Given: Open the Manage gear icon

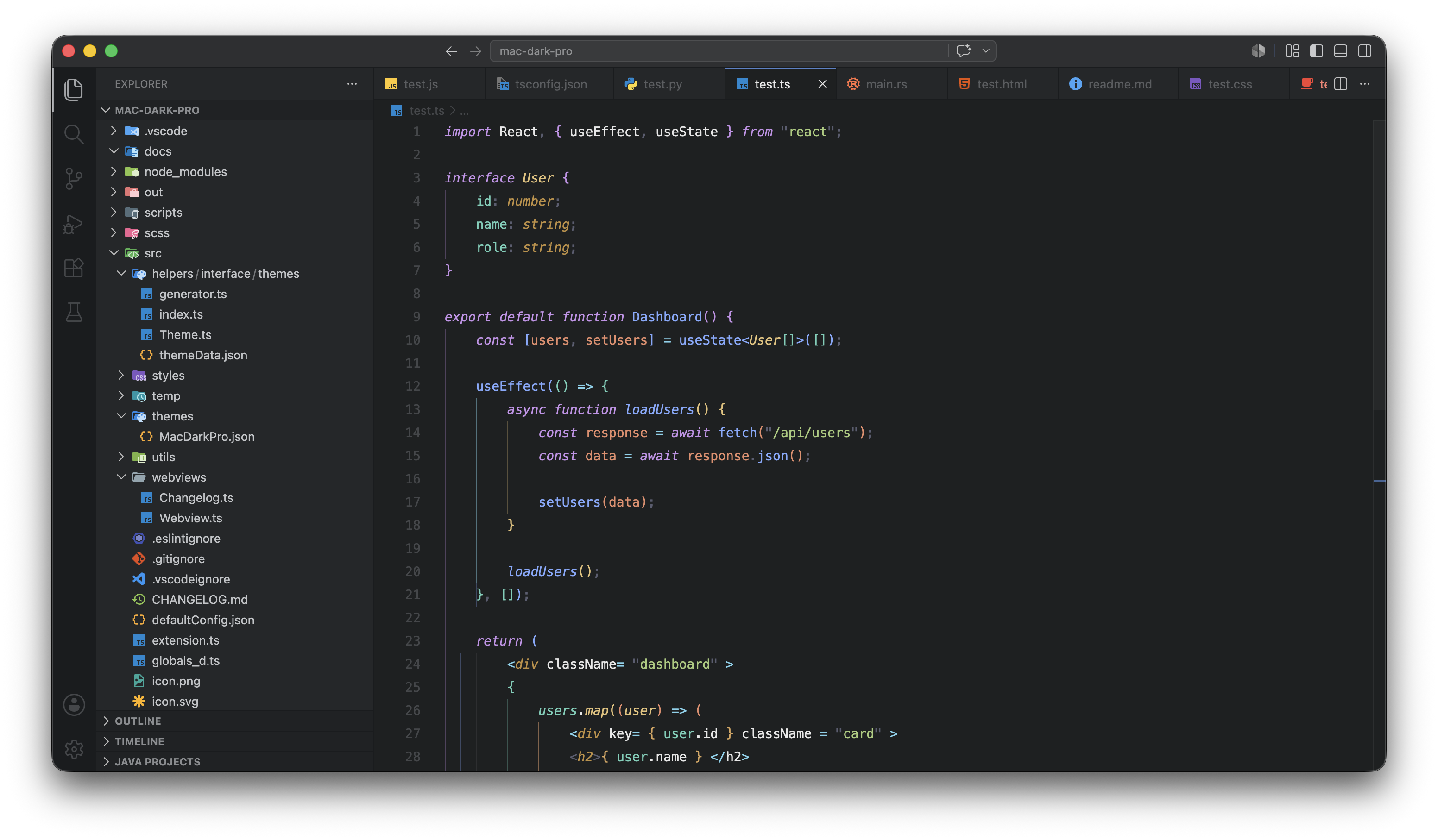Looking at the screenshot, I should point(74,749).
